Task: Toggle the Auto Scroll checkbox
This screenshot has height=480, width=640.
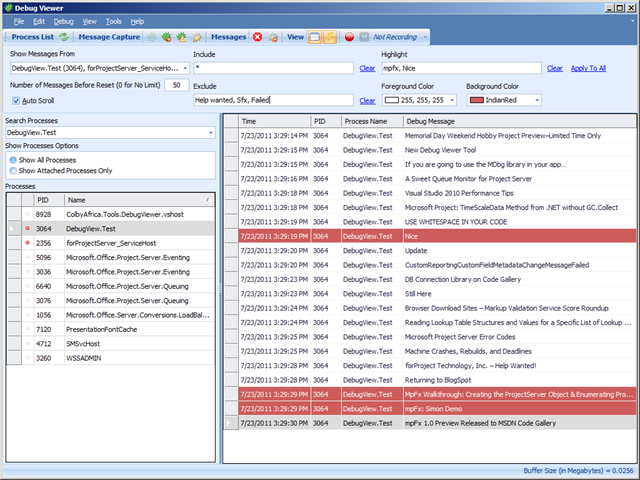Action: [15, 100]
